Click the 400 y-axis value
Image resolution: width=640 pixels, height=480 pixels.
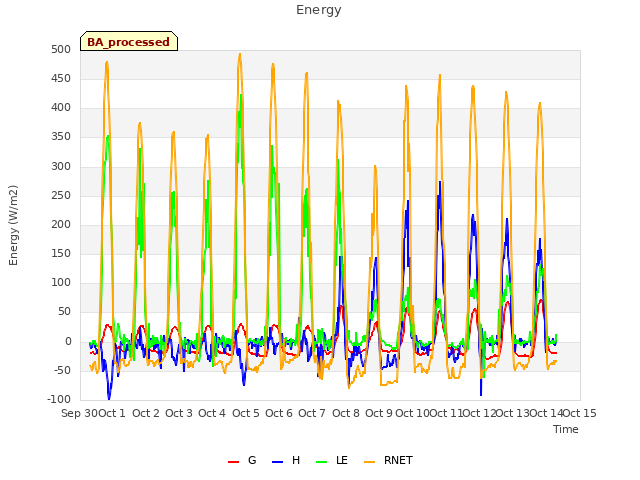tap(61, 108)
